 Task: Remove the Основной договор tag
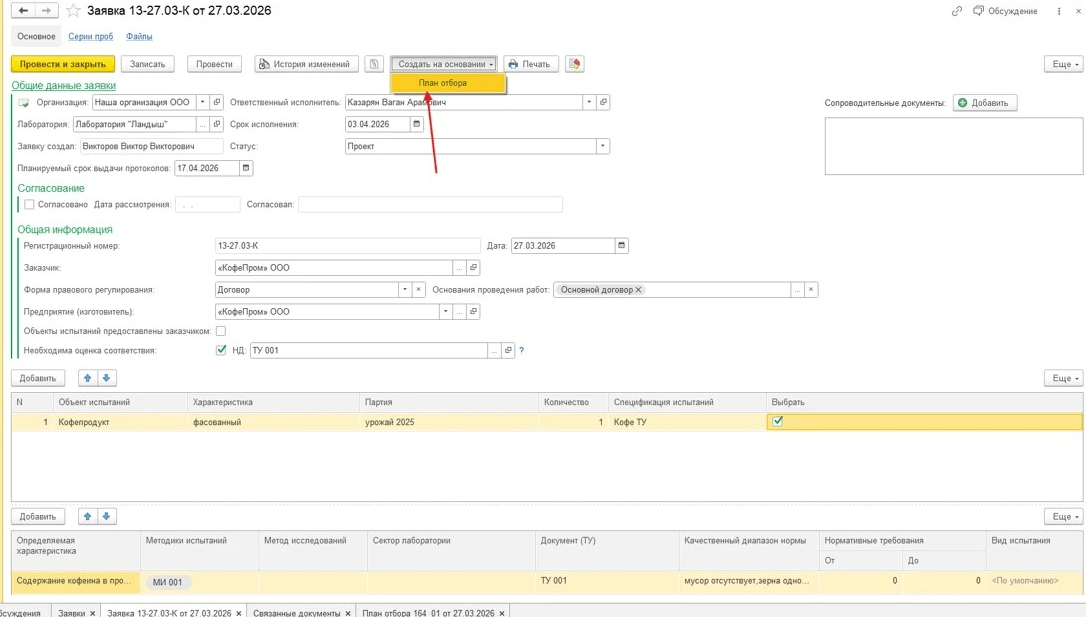pyautogui.click(x=639, y=289)
